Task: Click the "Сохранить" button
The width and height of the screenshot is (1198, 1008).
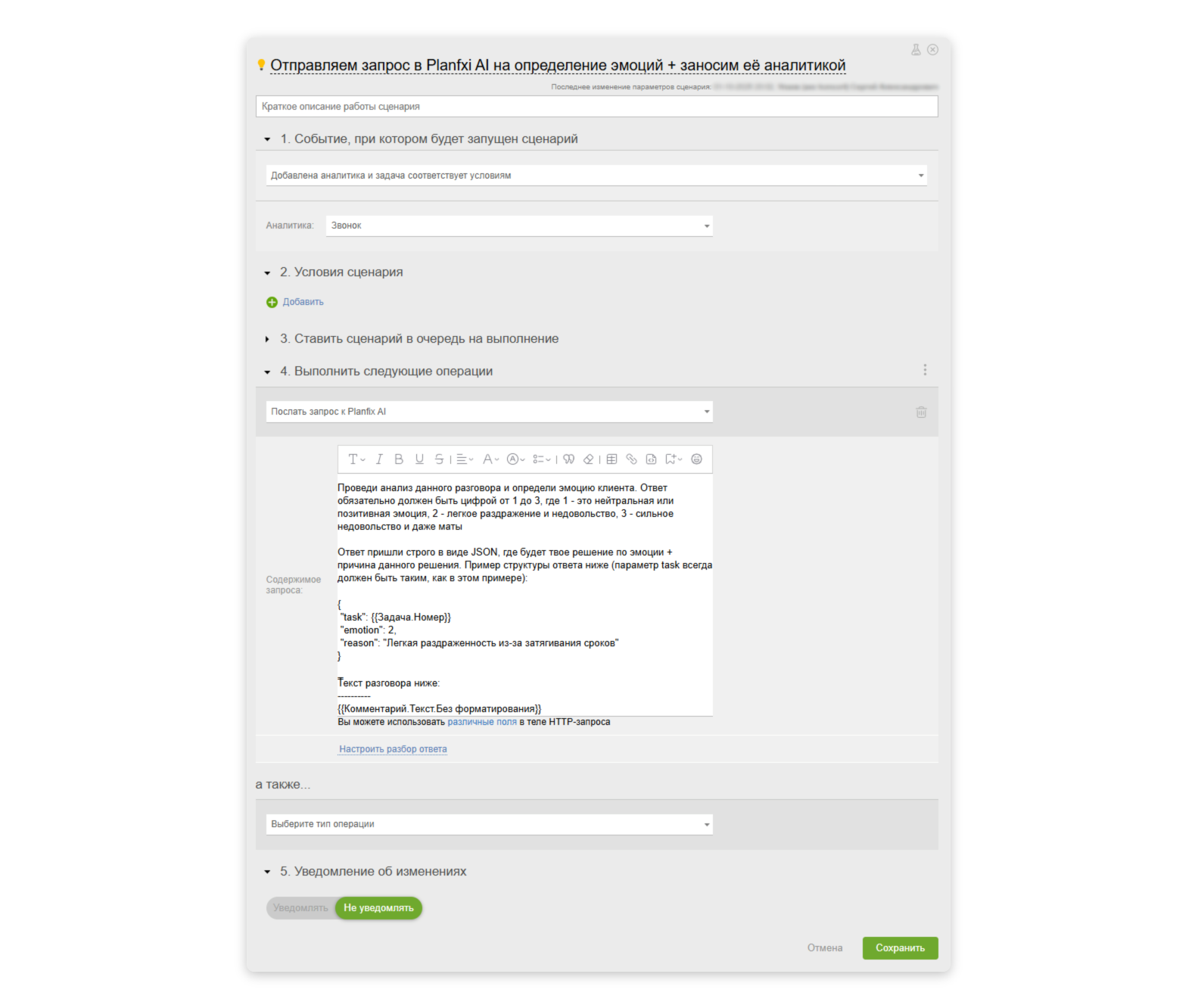Action: coord(900,948)
